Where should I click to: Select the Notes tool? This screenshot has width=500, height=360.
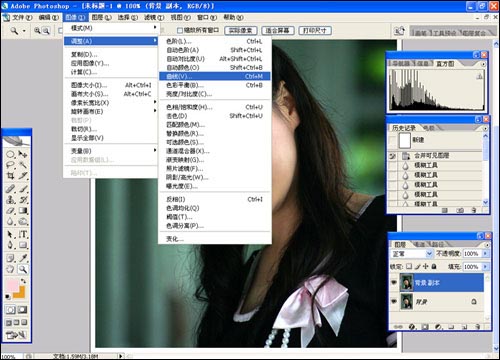coord(10,258)
